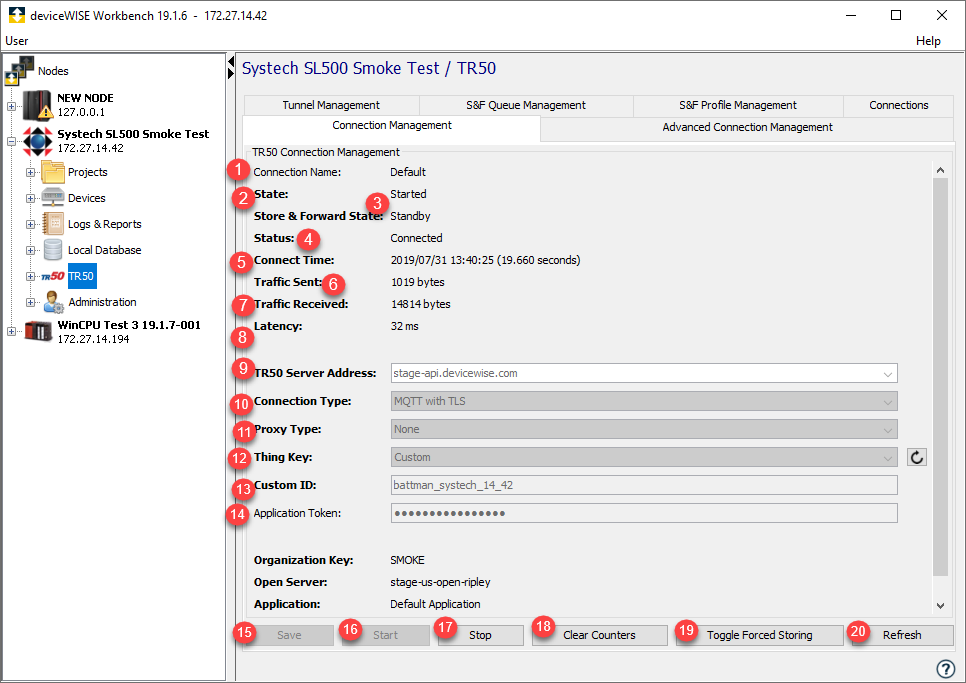This screenshot has width=966, height=683.
Task: Select the Devices tree label
Action: (87, 198)
